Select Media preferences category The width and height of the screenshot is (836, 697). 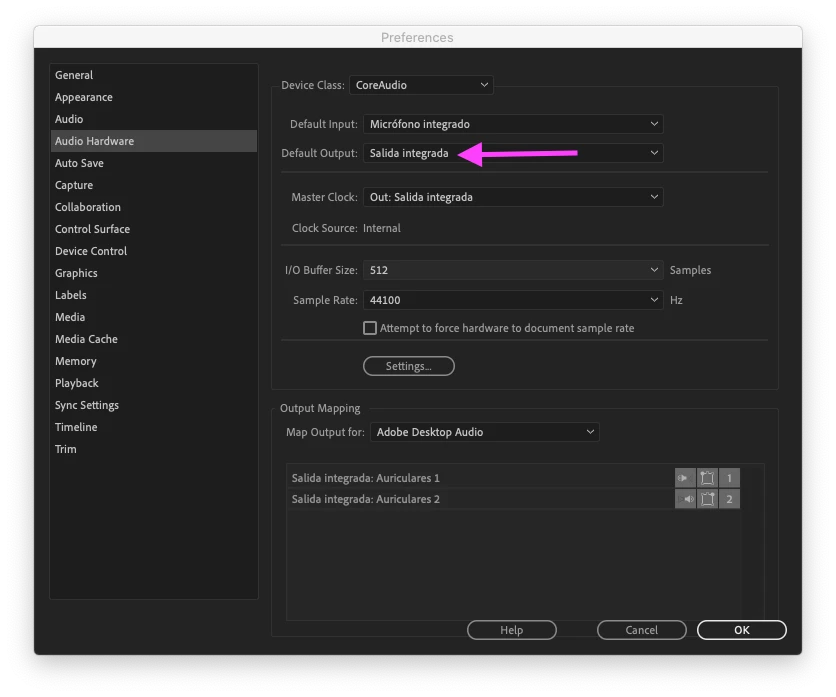(154, 317)
